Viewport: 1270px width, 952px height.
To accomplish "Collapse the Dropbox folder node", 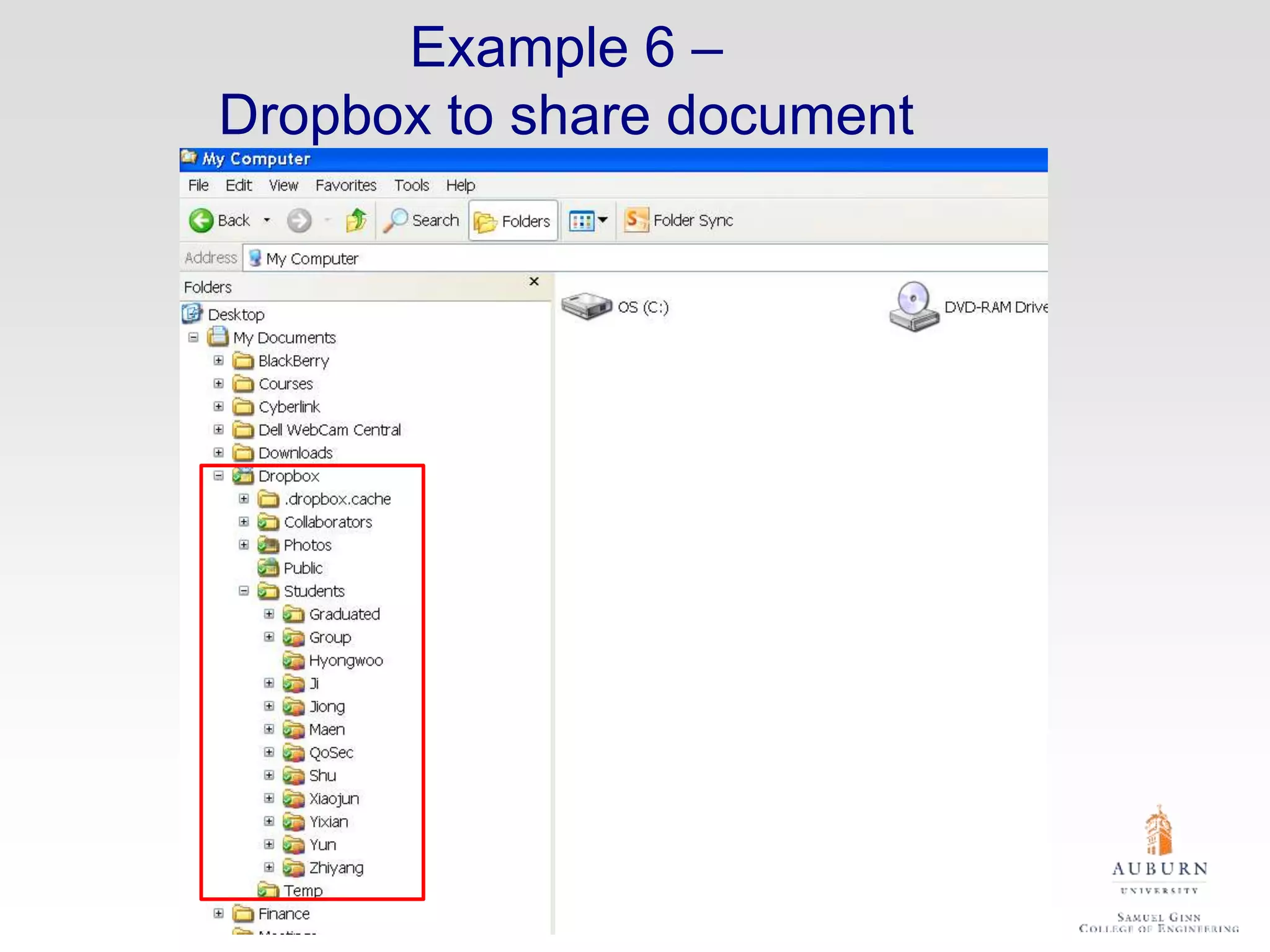I will [218, 476].
